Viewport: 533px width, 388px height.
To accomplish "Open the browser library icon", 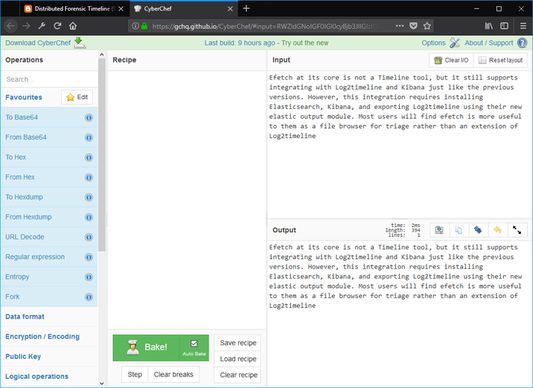I will tap(489, 26).
